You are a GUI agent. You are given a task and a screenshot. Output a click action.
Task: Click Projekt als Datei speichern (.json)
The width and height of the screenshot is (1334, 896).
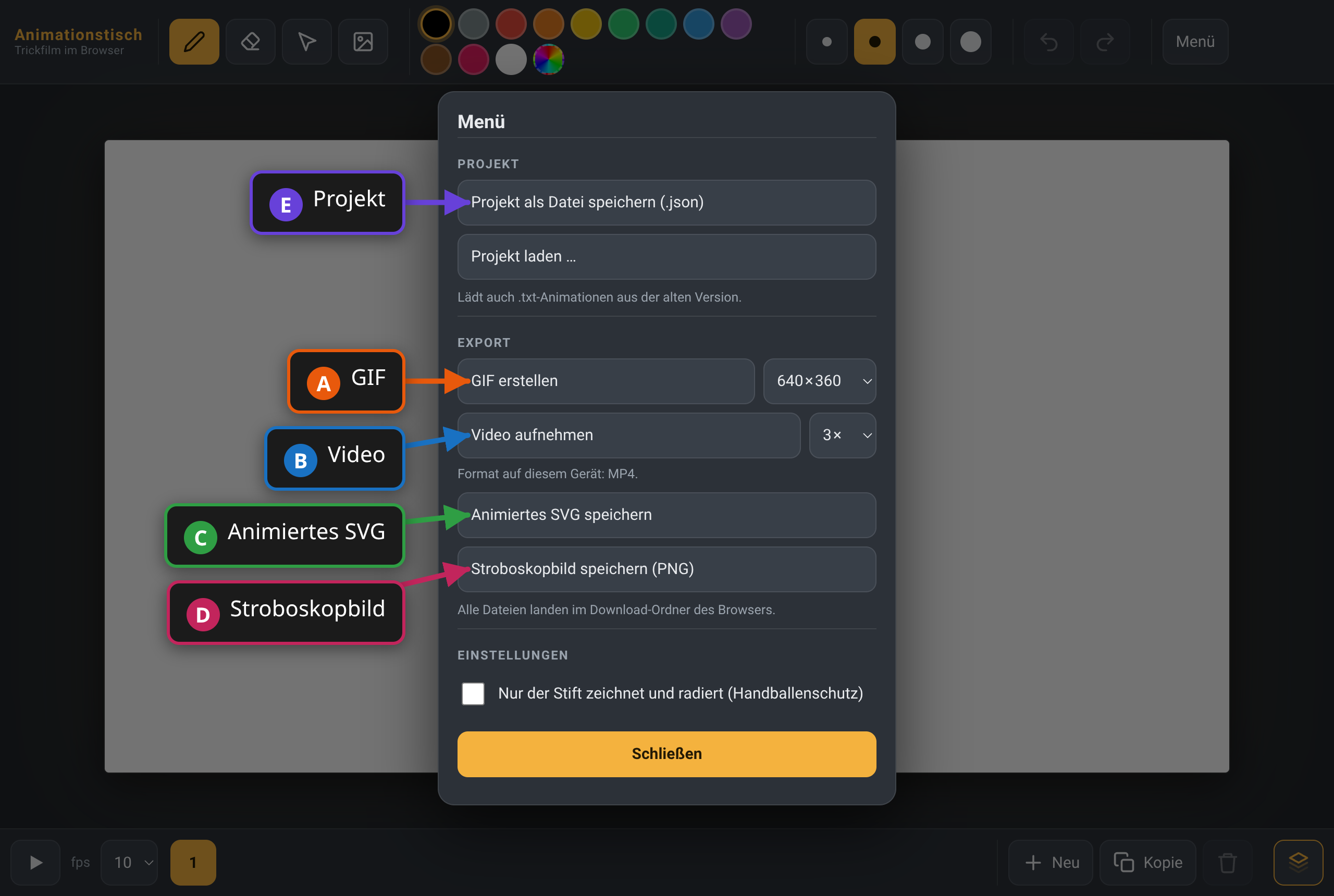666,202
